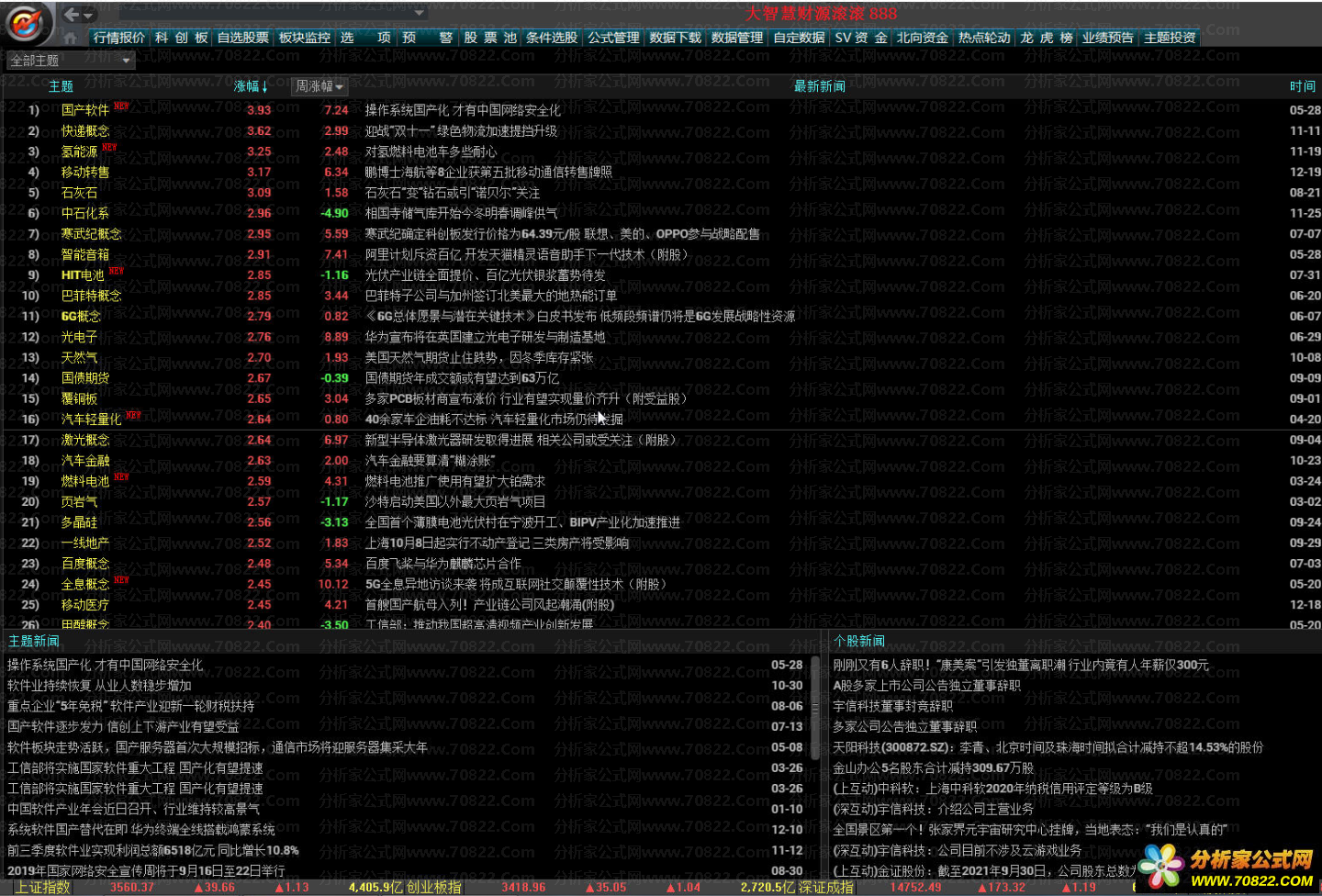Select the 移动医疗 theme row
This screenshot has height=896, width=1322.
[x=661, y=605]
